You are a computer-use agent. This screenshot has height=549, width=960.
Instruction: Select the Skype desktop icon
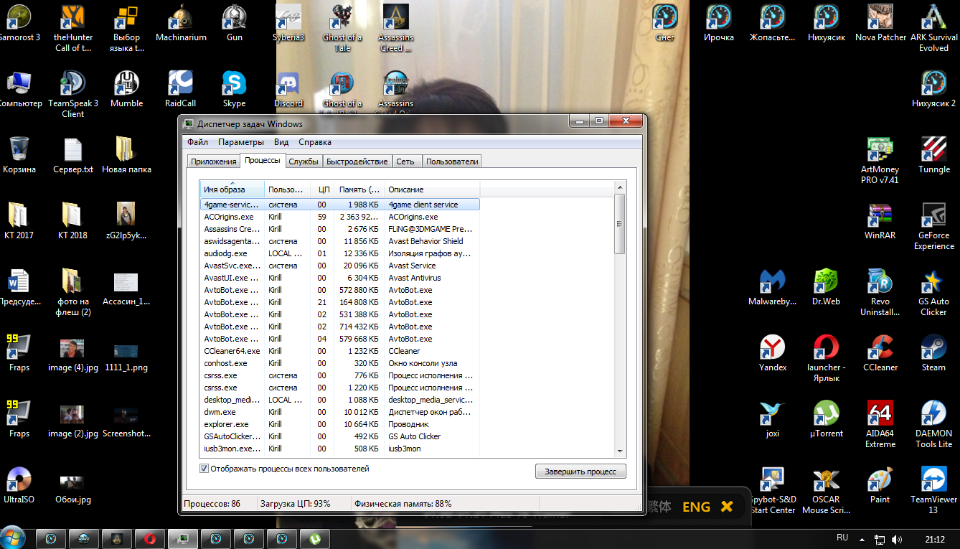click(x=234, y=84)
